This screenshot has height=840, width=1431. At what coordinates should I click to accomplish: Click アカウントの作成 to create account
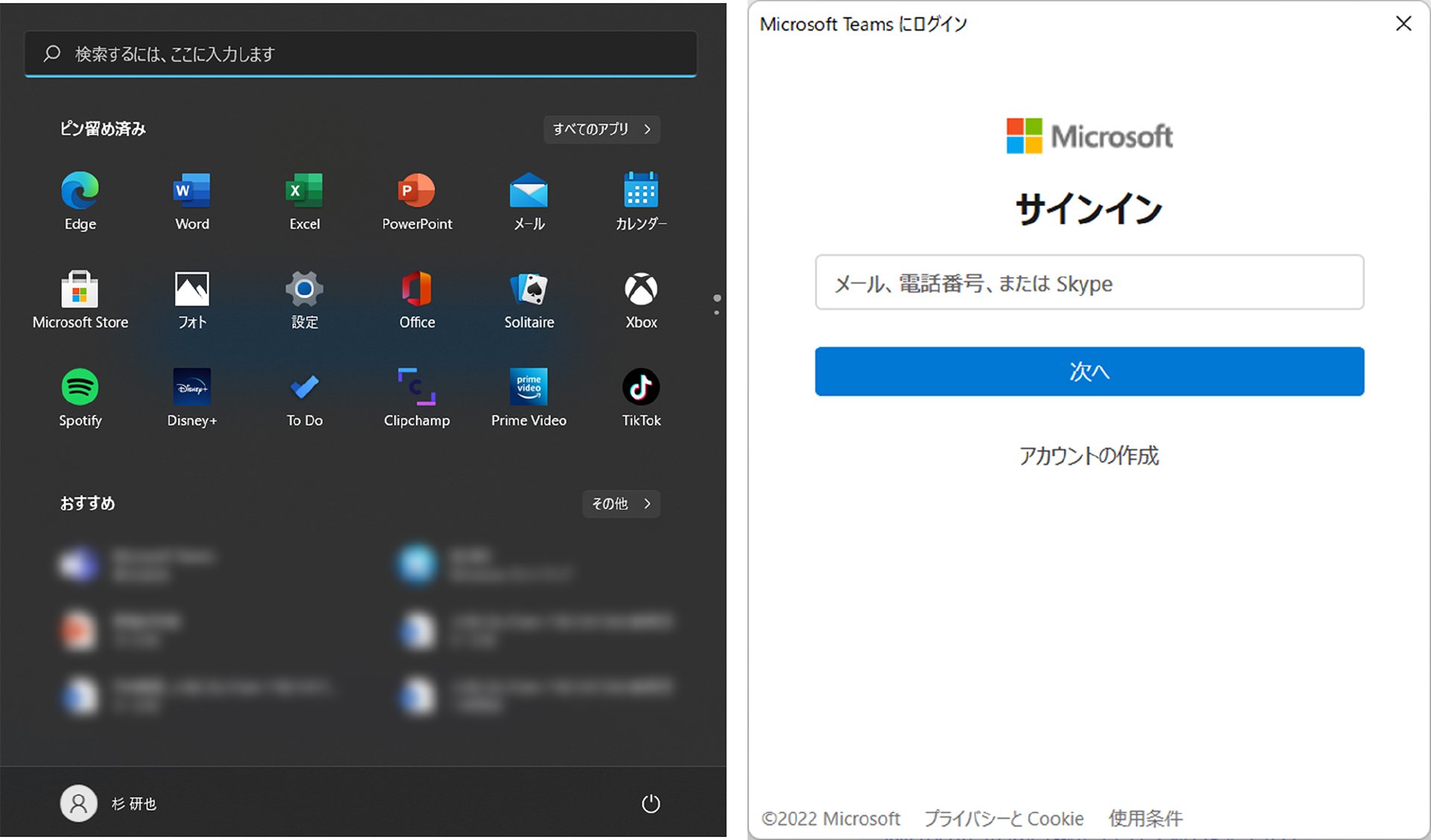click(x=1089, y=455)
